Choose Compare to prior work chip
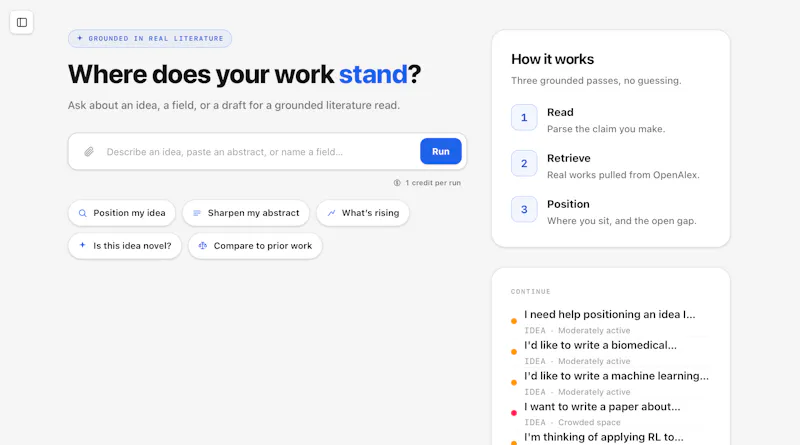This screenshot has width=800, height=445. pyautogui.click(x=255, y=246)
